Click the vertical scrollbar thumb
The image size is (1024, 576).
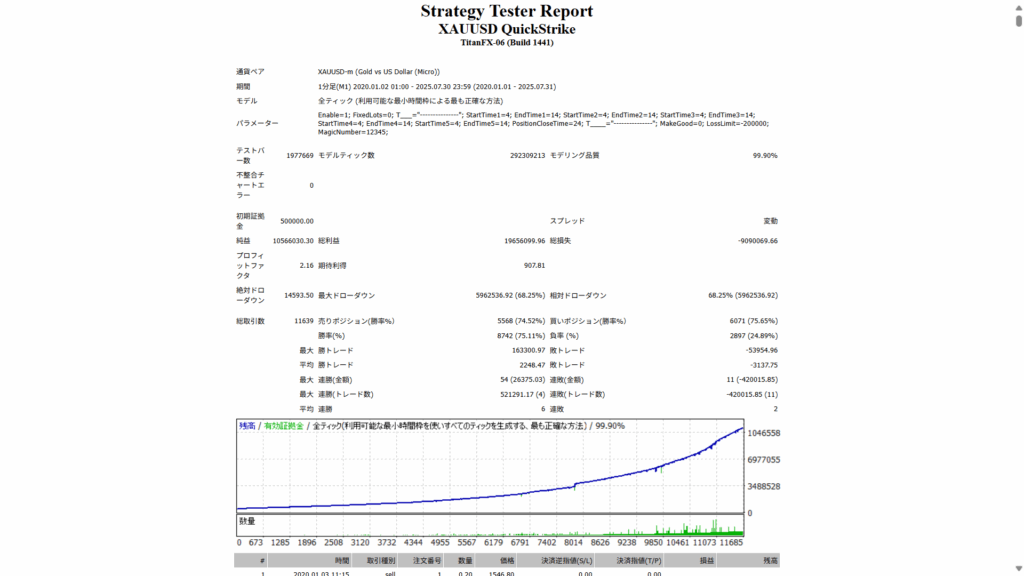1018,20
